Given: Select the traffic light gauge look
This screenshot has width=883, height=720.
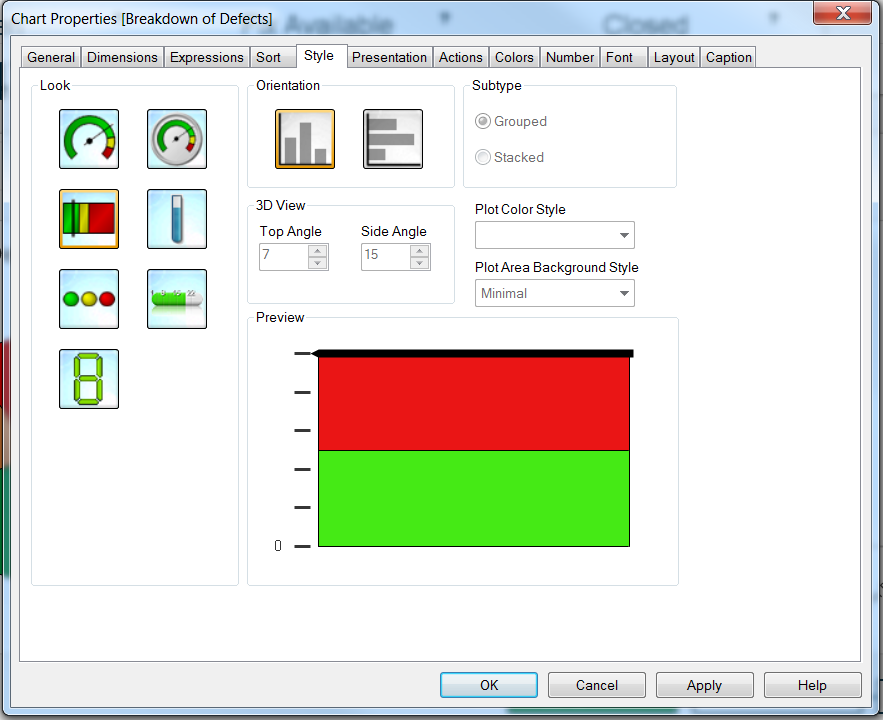Looking at the screenshot, I should pos(89,299).
